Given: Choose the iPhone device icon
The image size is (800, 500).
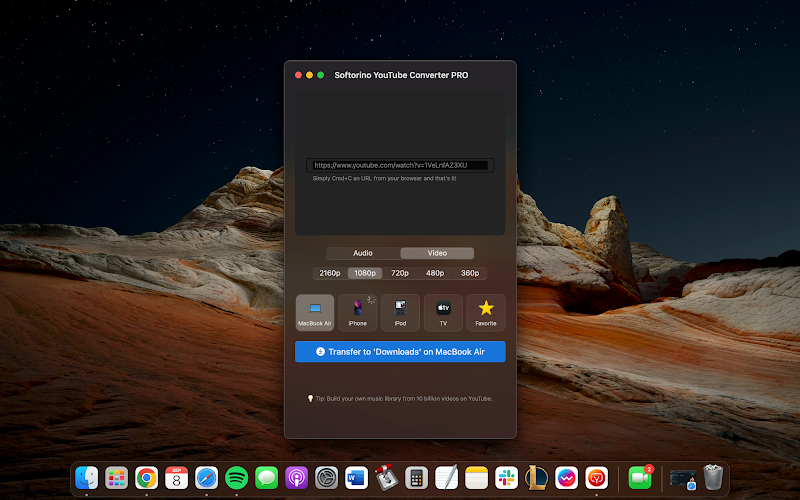Looking at the screenshot, I should (x=358, y=312).
